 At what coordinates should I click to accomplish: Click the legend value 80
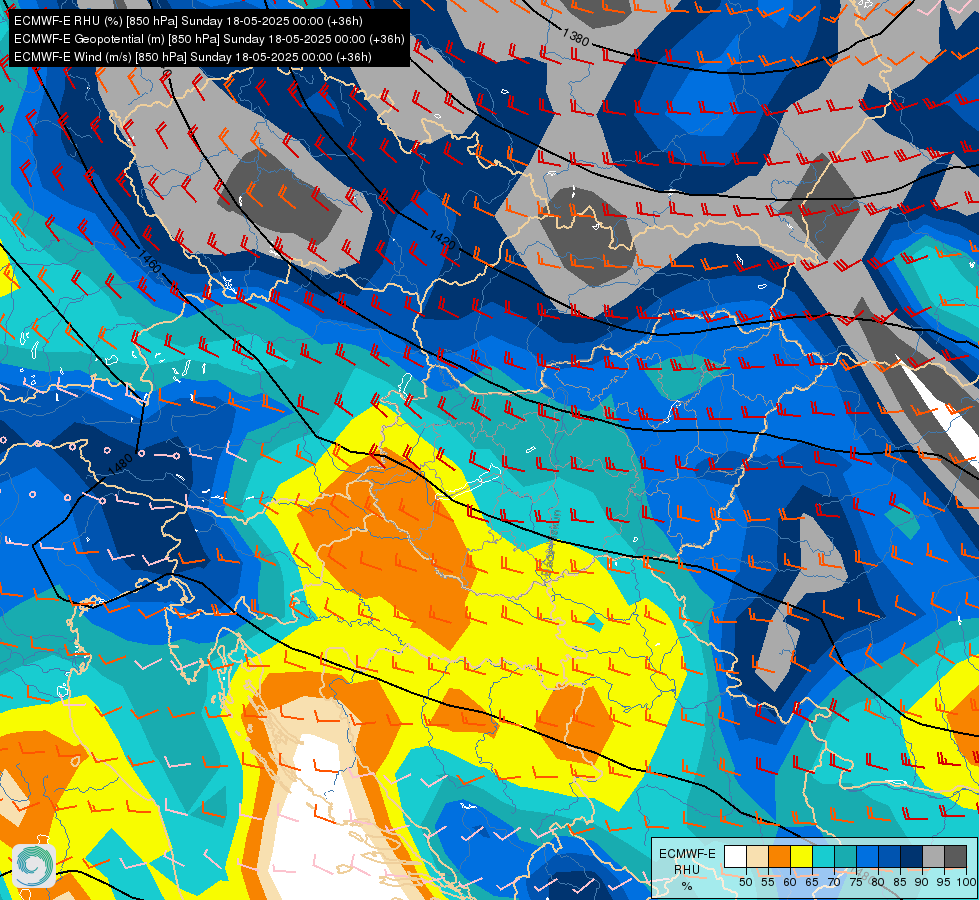click(877, 882)
